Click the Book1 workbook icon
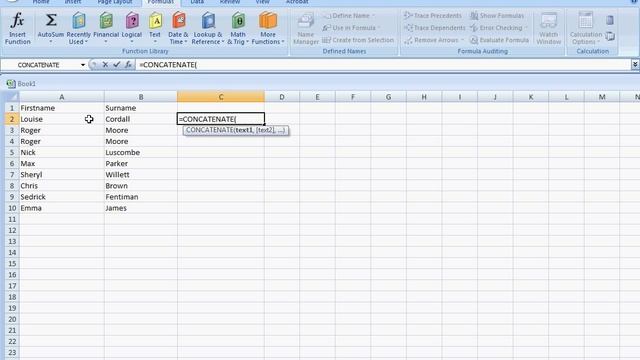This screenshot has height=360, width=640. 11,84
